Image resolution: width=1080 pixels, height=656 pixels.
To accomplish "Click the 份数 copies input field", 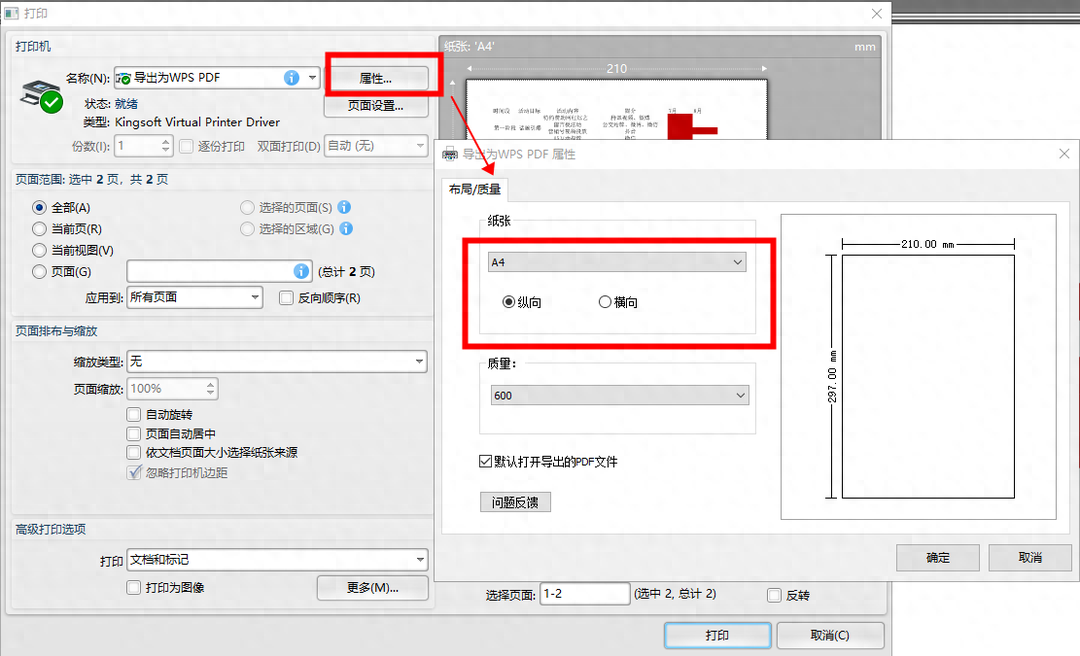I will [138, 146].
